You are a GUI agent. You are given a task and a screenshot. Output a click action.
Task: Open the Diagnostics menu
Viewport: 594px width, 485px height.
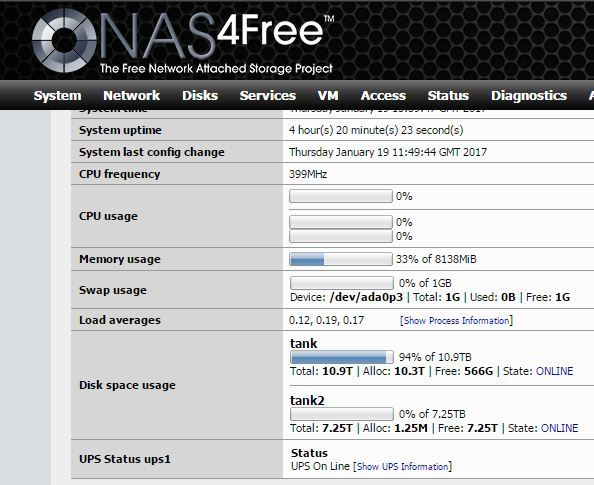pos(529,95)
